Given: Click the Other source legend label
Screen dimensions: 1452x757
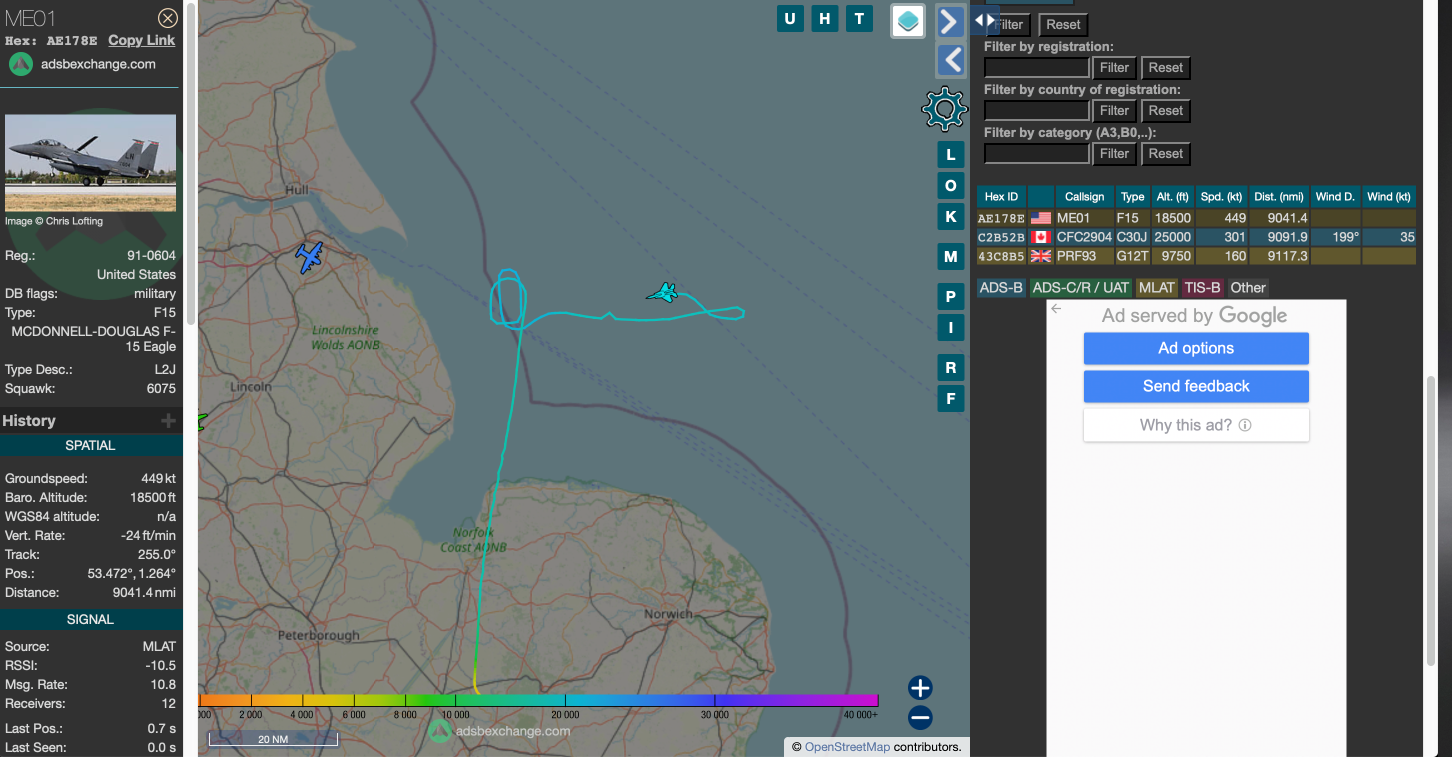Looking at the screenshot, I should [1248, 288].
